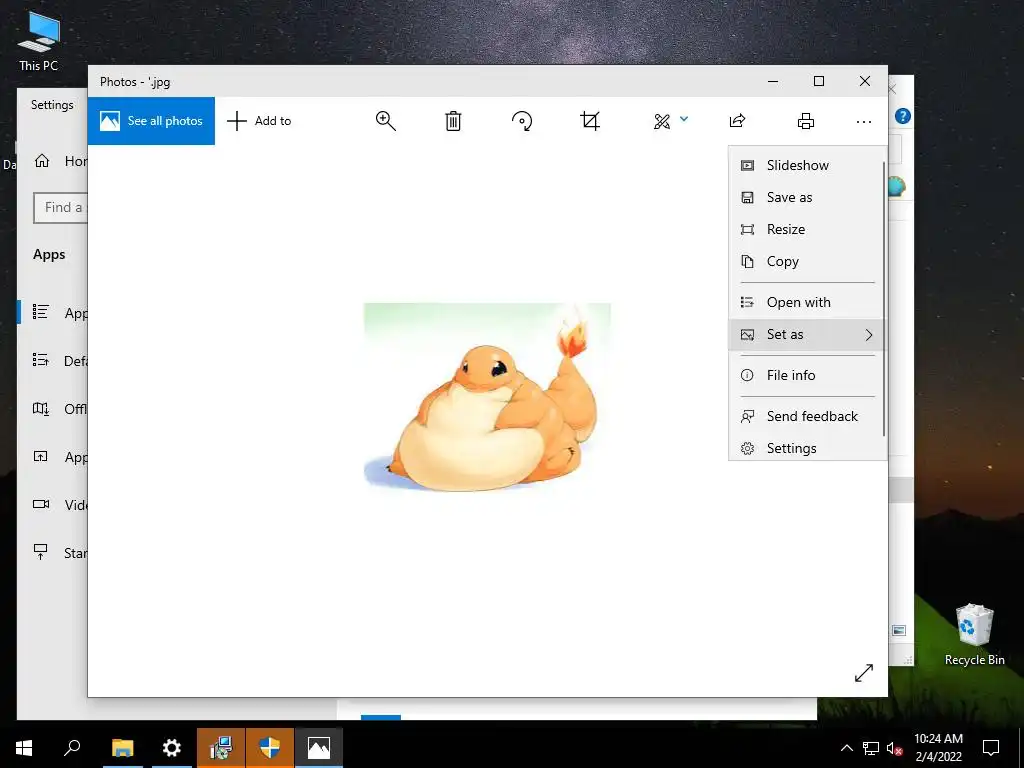This screenshot has width=1024, height=768.
Task: Open the Edit & Create scissors icon
Action: point(662,121)
